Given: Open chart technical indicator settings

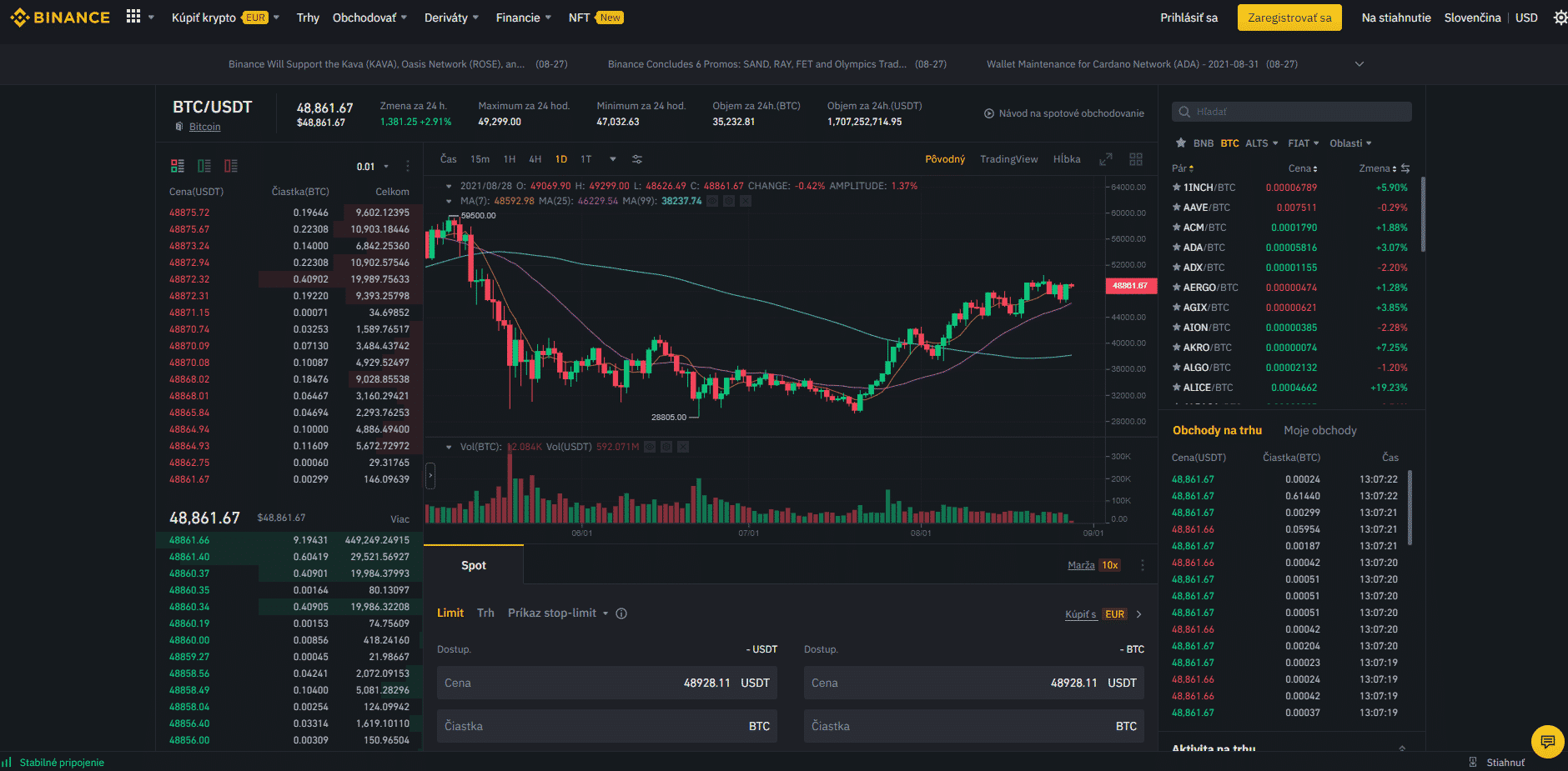Looking at the screenshot, I should pyautogui.click(x=637, y=159).
